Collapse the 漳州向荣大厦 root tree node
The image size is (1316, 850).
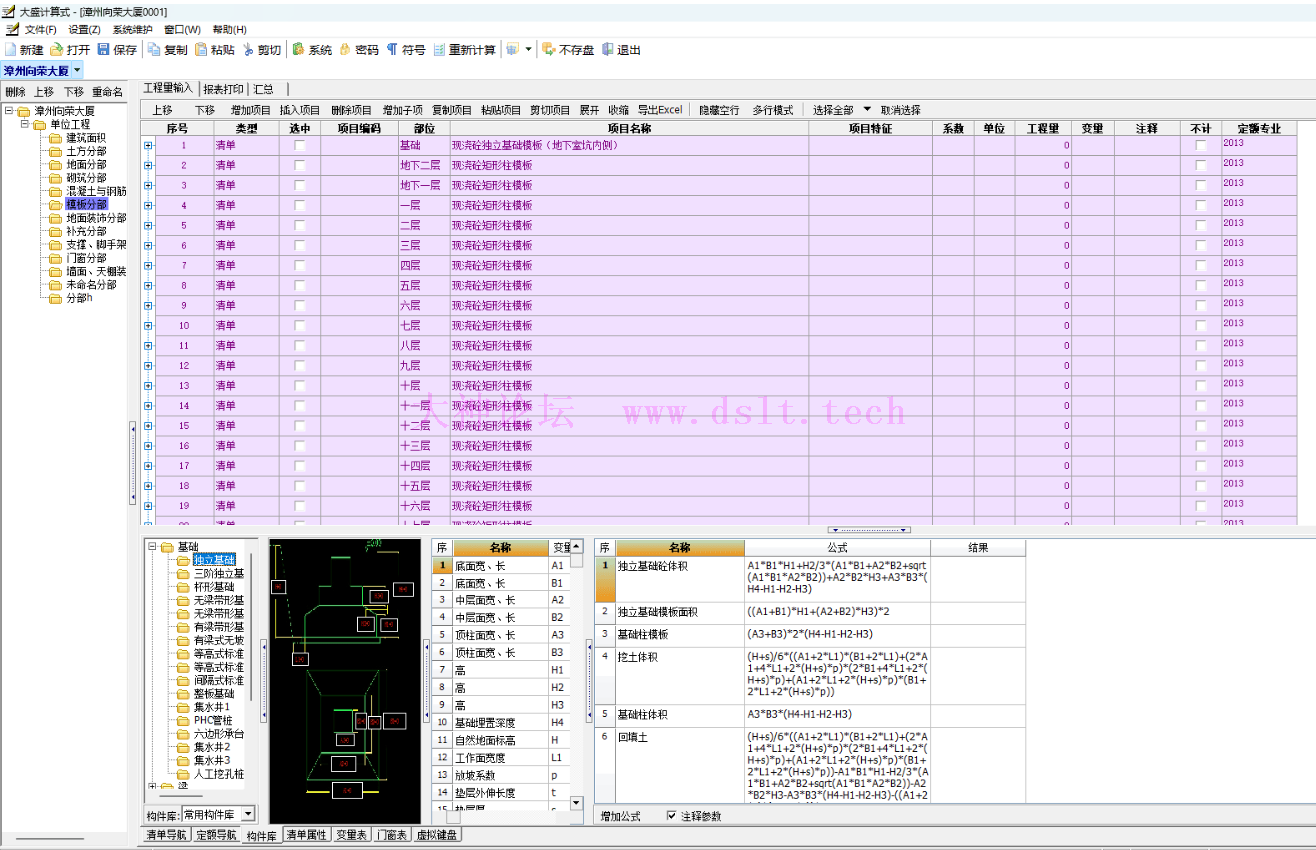[x=9, y=111]
